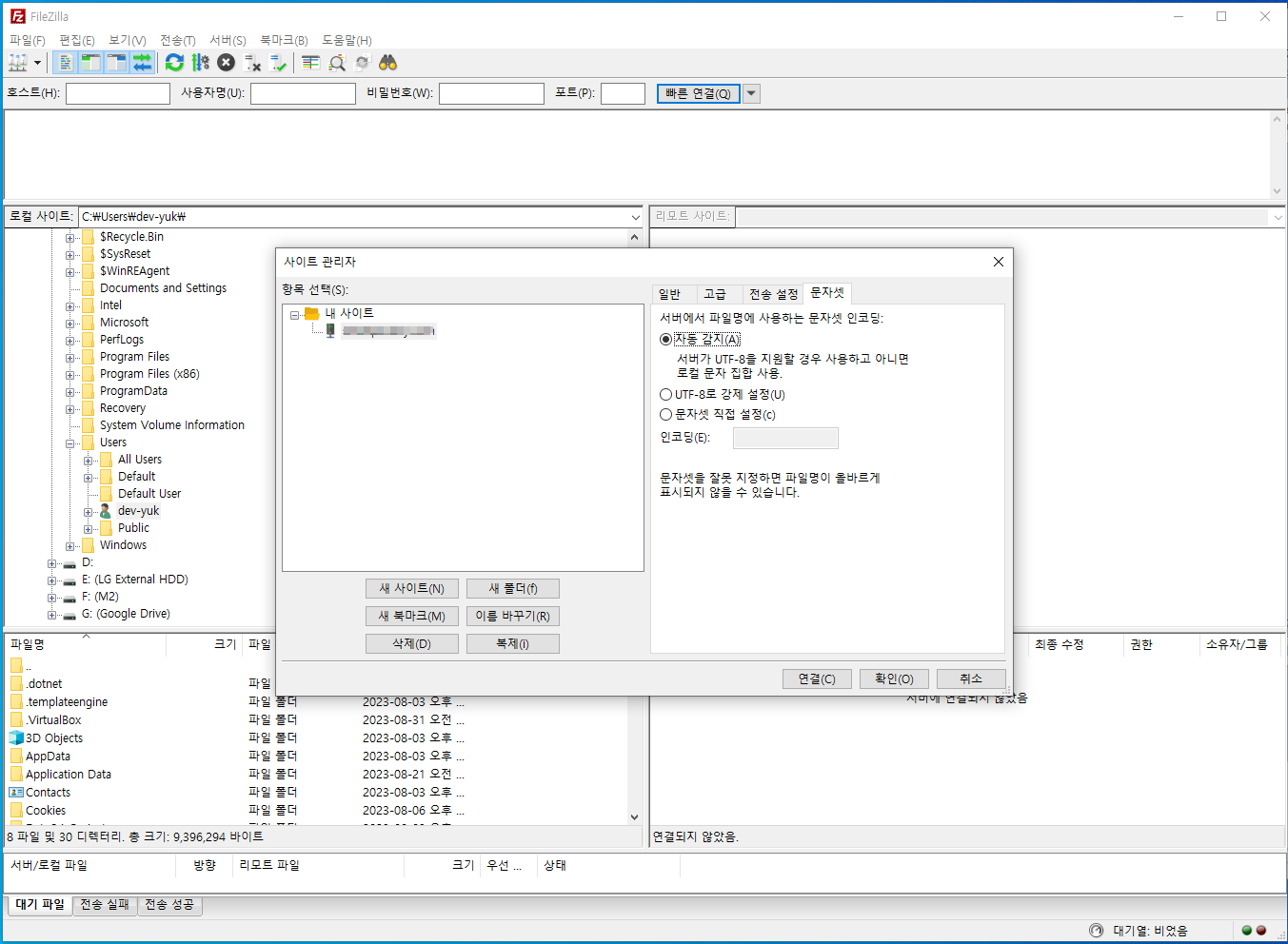The image size is (1288, 944).
Task: Click the disconnect from server icon
Action: [x=252, y=63]
